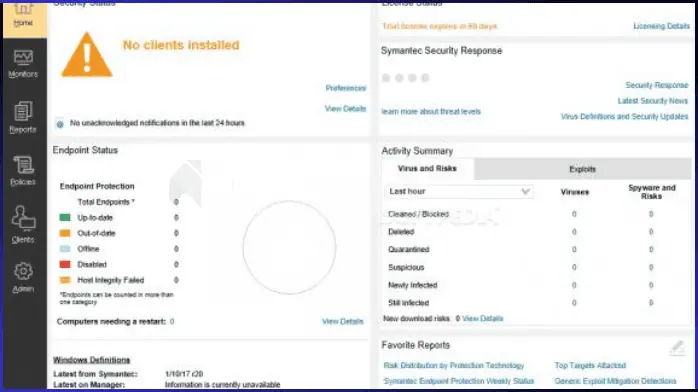Click the Total Endpoints label
Image resolution: width=698 pixels, height=392 pixels.
pos(106,202)
